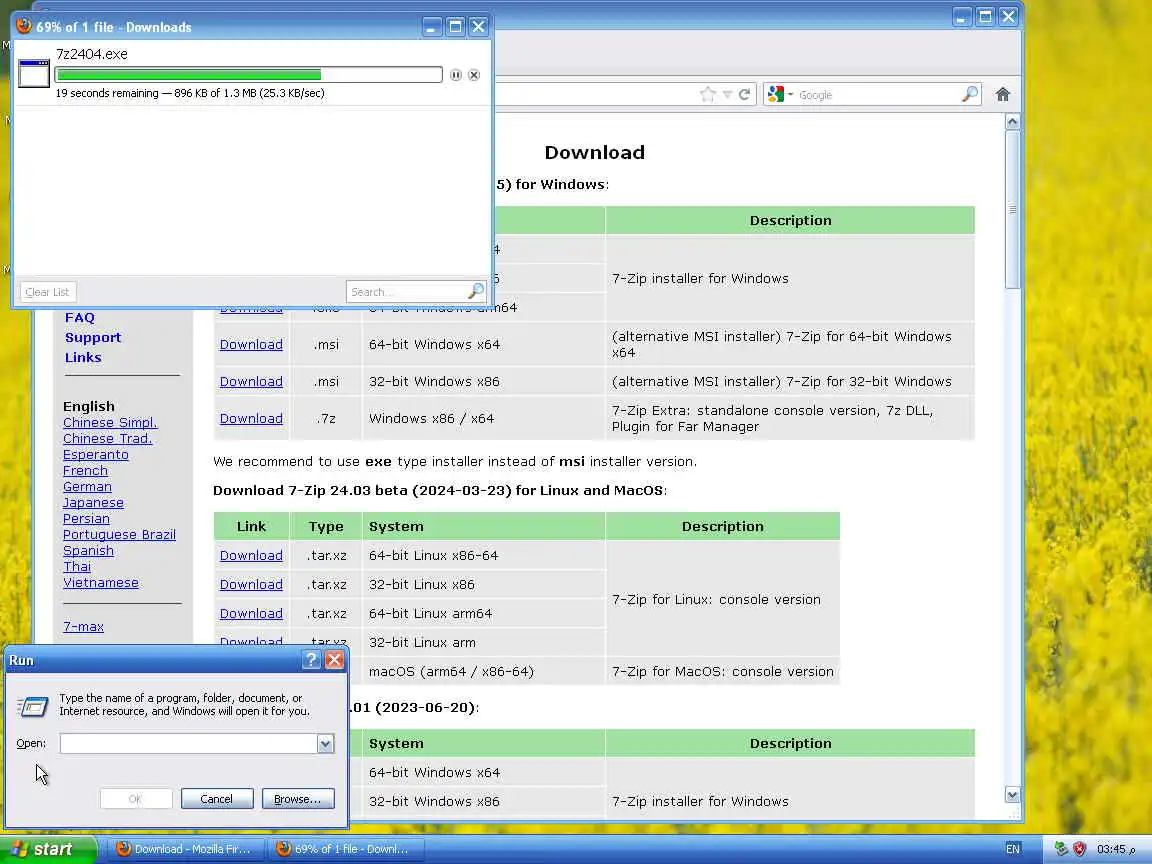This screenshot has width=1152, height=864.
Task: Switch language to German
Action: (x=87, y=486)
